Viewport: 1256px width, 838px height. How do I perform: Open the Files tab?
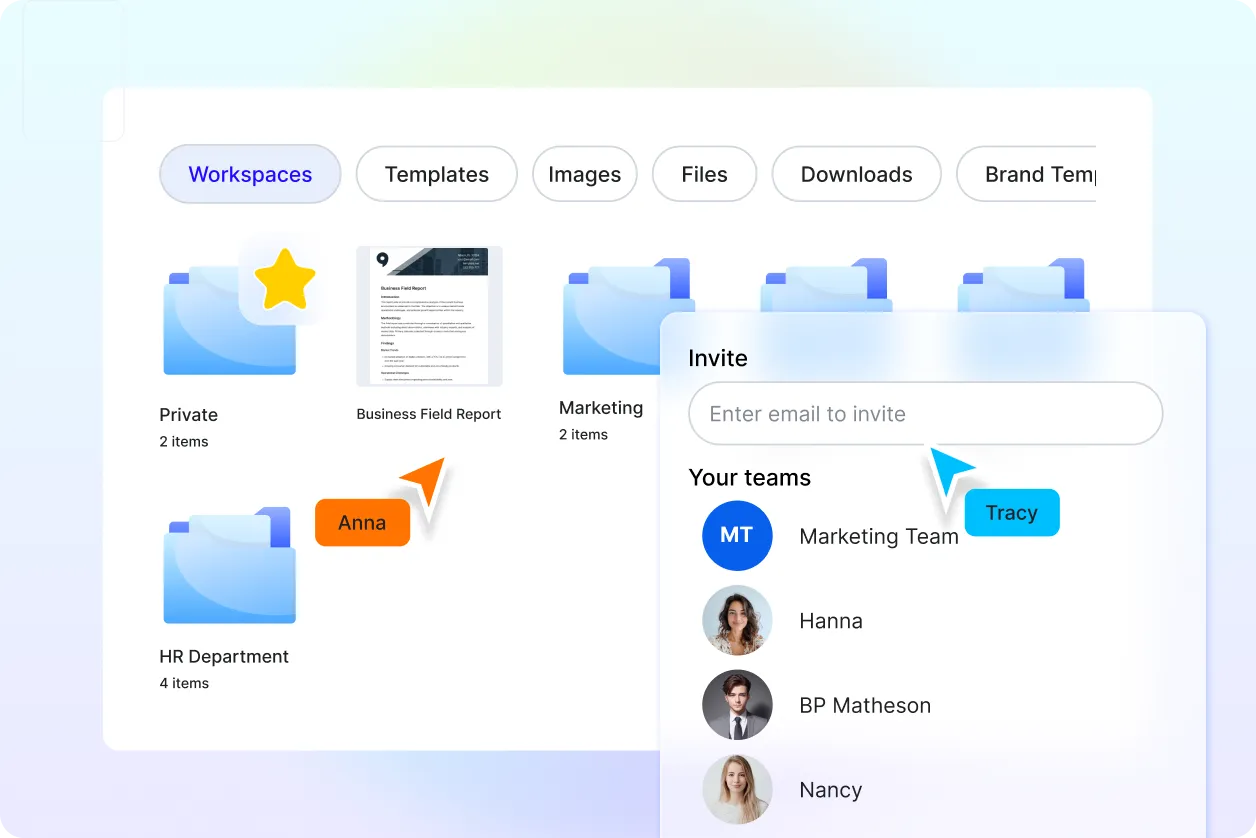[704, 174]
